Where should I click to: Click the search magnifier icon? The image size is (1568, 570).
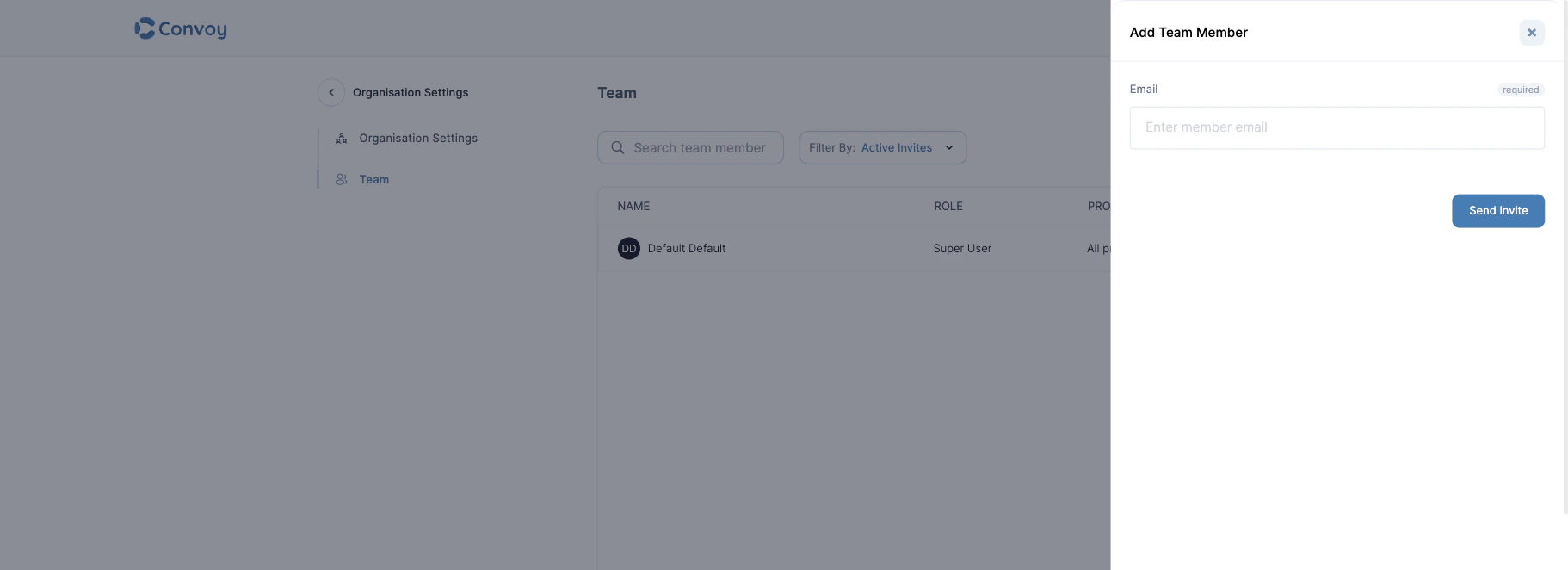[618, 147]
